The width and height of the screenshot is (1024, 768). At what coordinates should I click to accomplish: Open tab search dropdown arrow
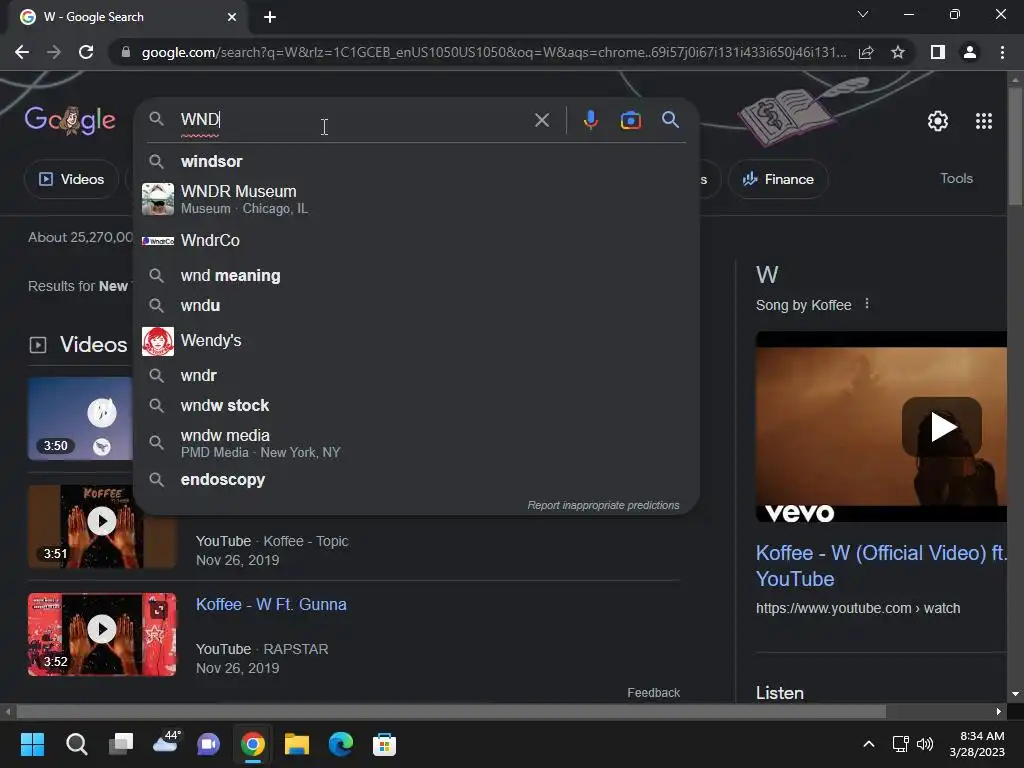863,14
